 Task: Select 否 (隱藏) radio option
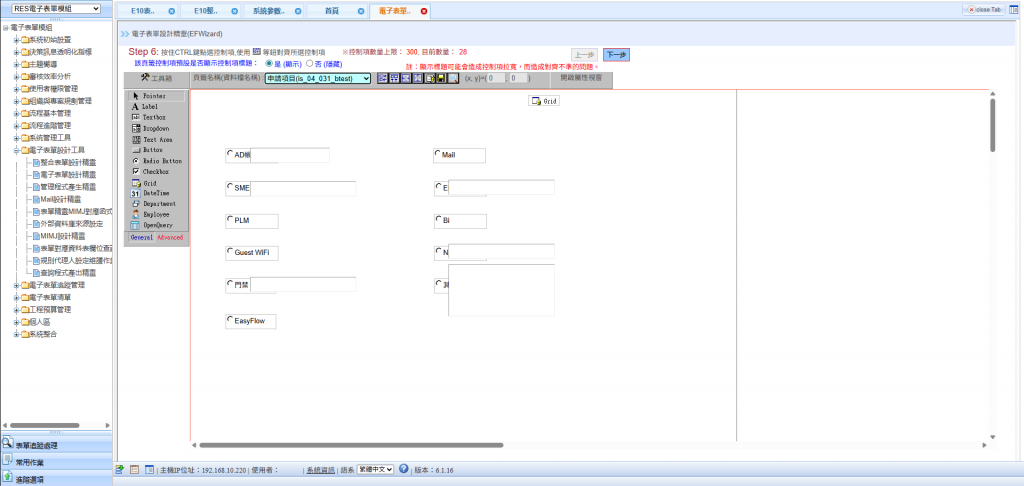(310, 64)
